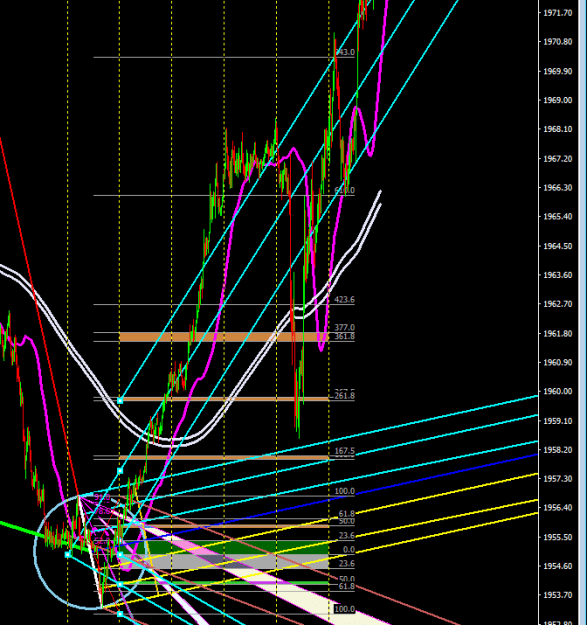Select the 261.8 Fibonacci level label
This screenshot has height=625, width=587.
(x=344, y=396)
